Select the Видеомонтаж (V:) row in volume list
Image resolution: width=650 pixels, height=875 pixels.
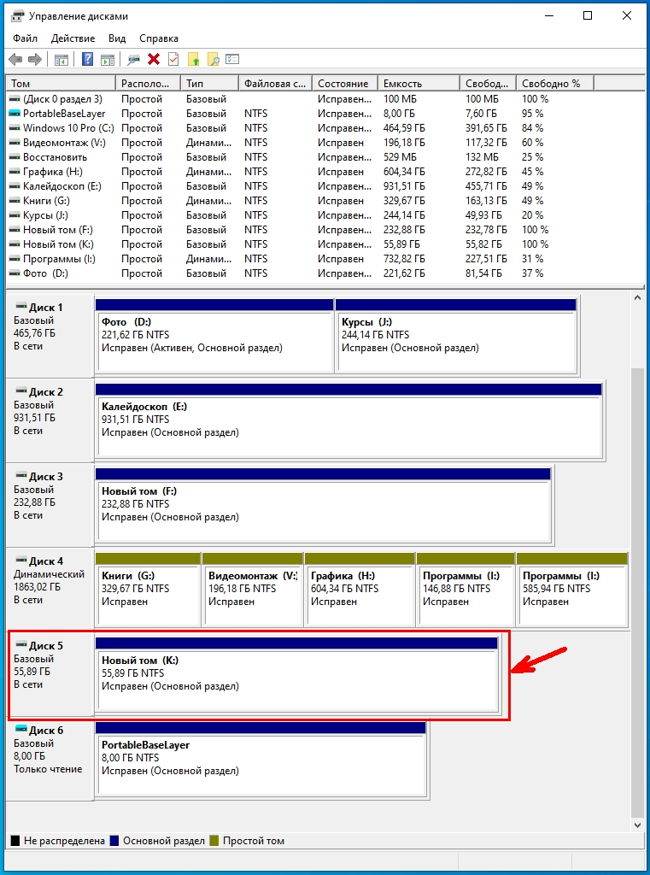pos(298,142)
